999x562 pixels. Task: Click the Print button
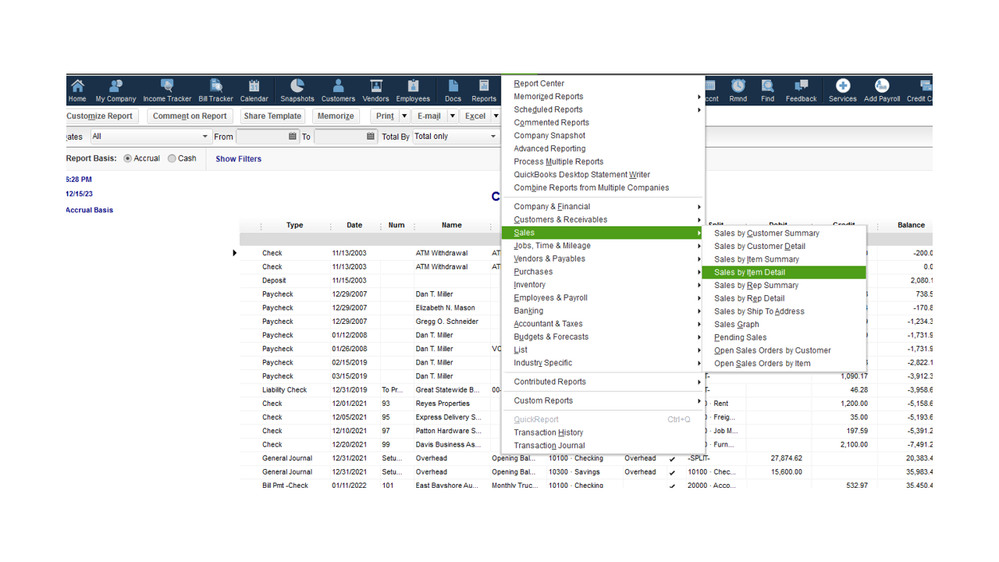click(385, 116)
